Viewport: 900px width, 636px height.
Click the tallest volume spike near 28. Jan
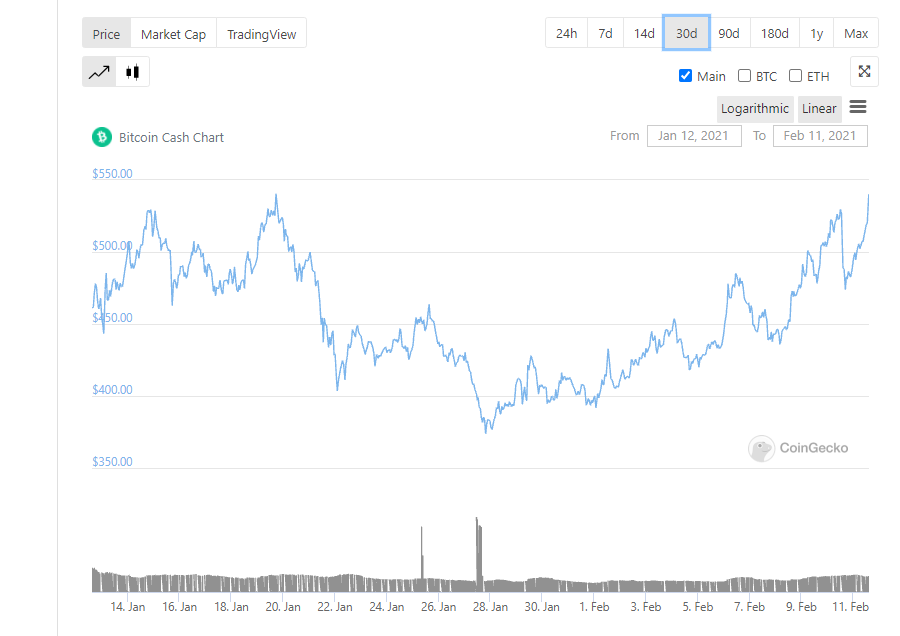478,554
